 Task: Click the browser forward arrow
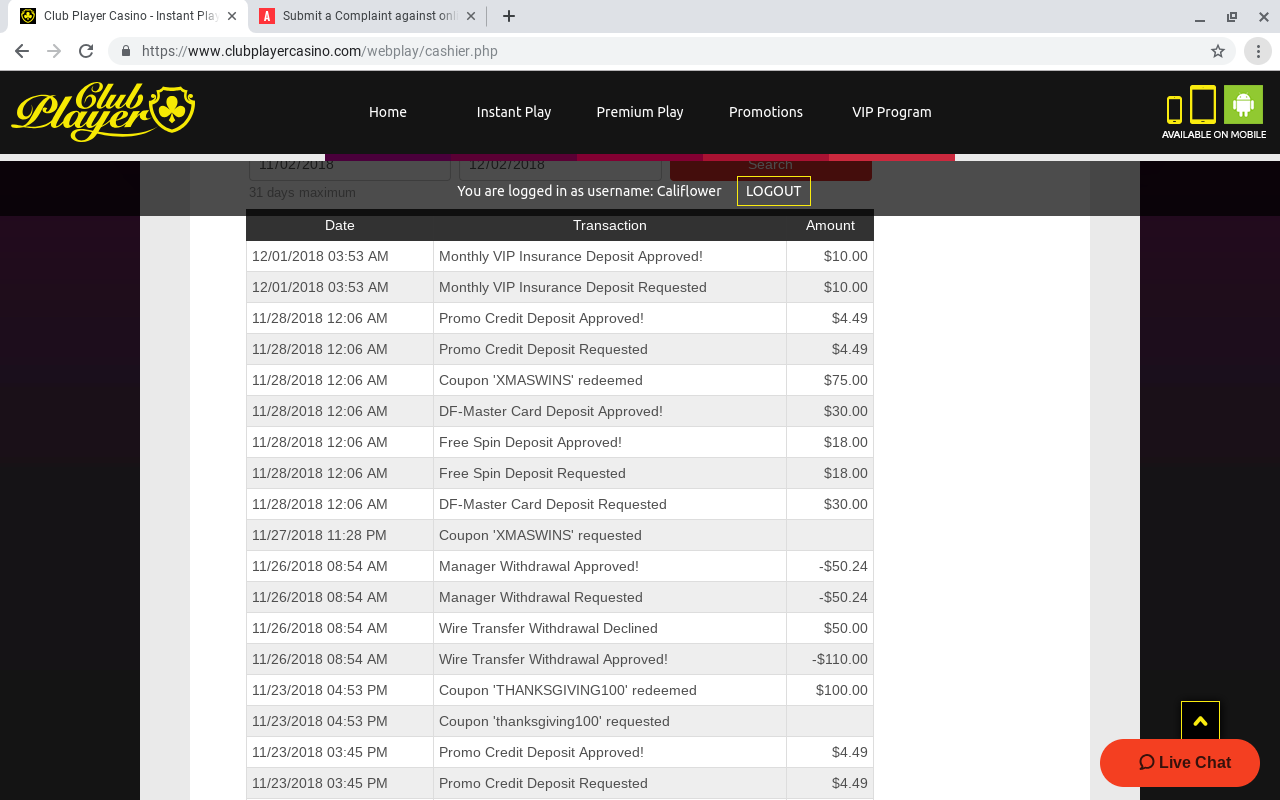(x=54, y=51)
